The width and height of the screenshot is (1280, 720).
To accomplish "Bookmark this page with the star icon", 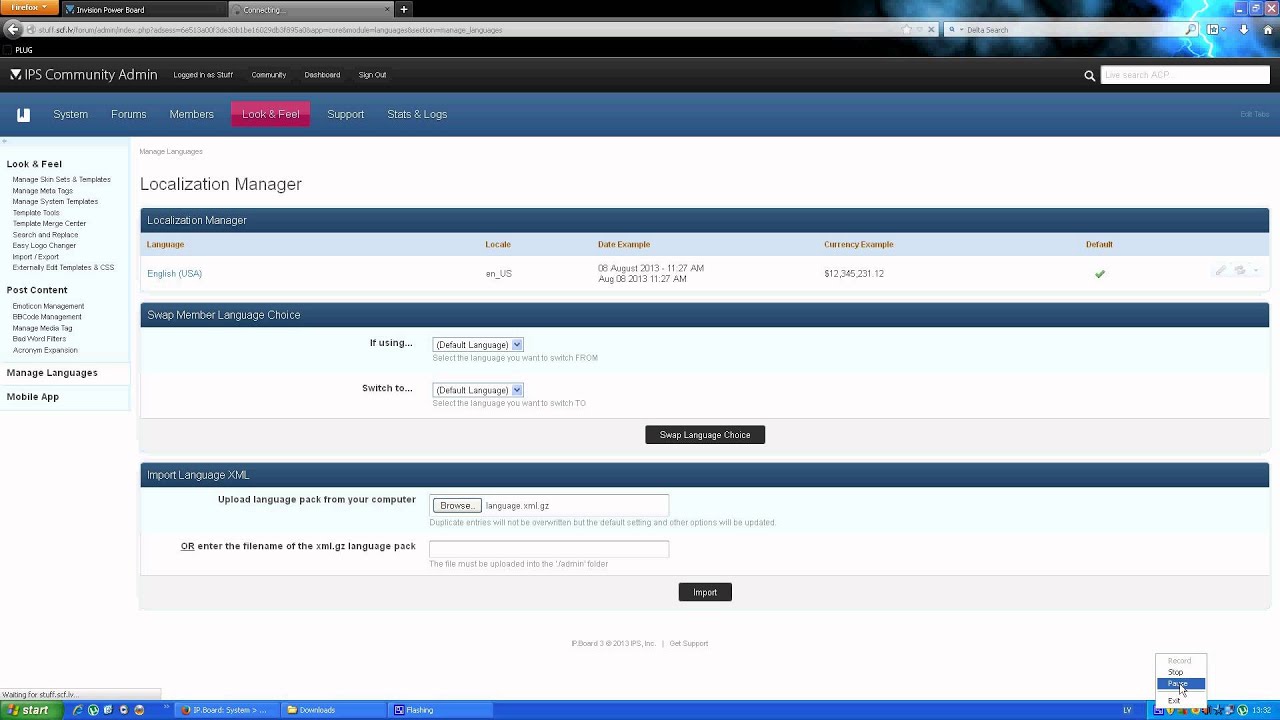I will 907,30.
